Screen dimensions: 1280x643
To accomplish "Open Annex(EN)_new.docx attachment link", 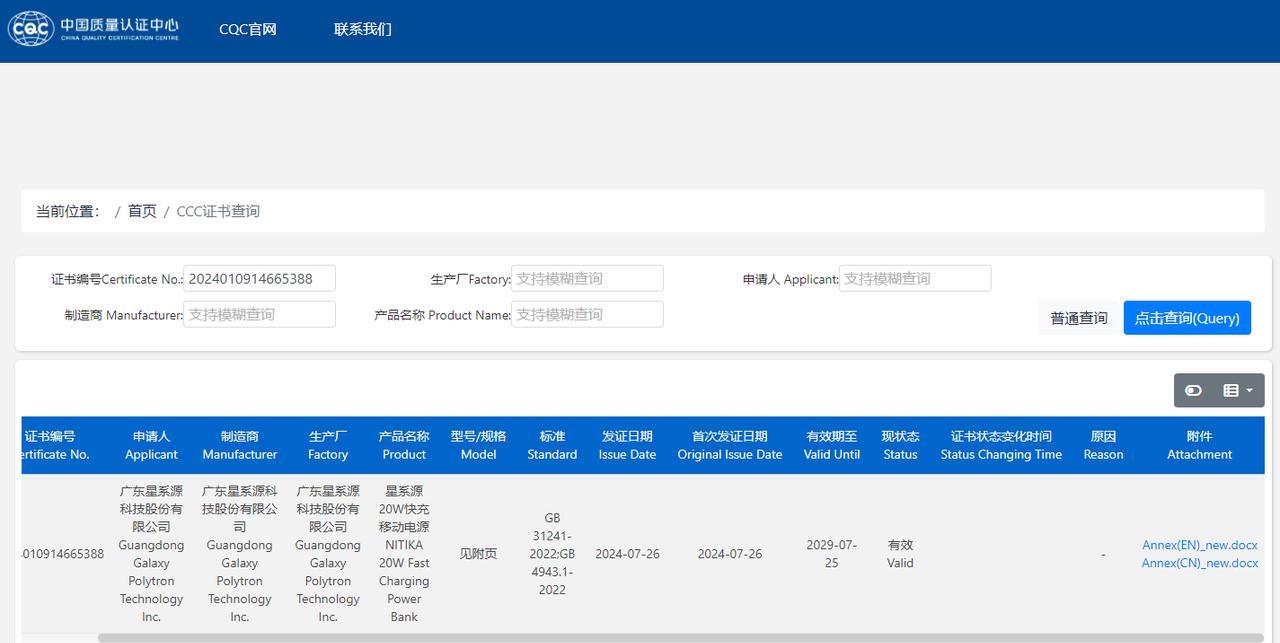I will (x=1200, y=545).
